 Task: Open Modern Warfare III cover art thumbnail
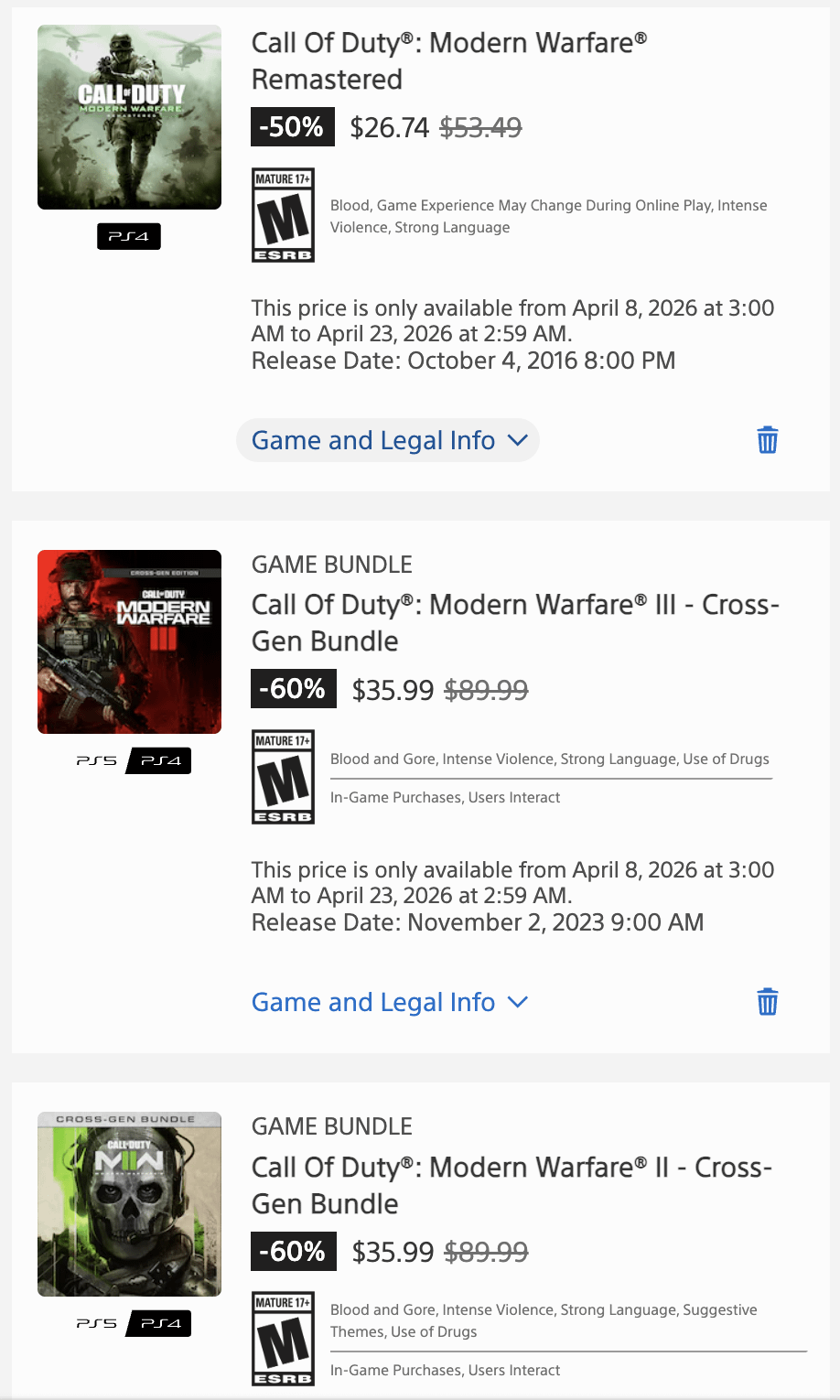click(129, 641)
